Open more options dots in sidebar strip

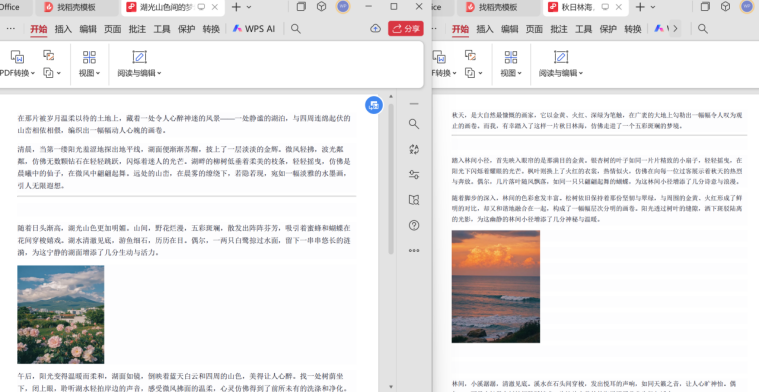(x=413, y=251)
